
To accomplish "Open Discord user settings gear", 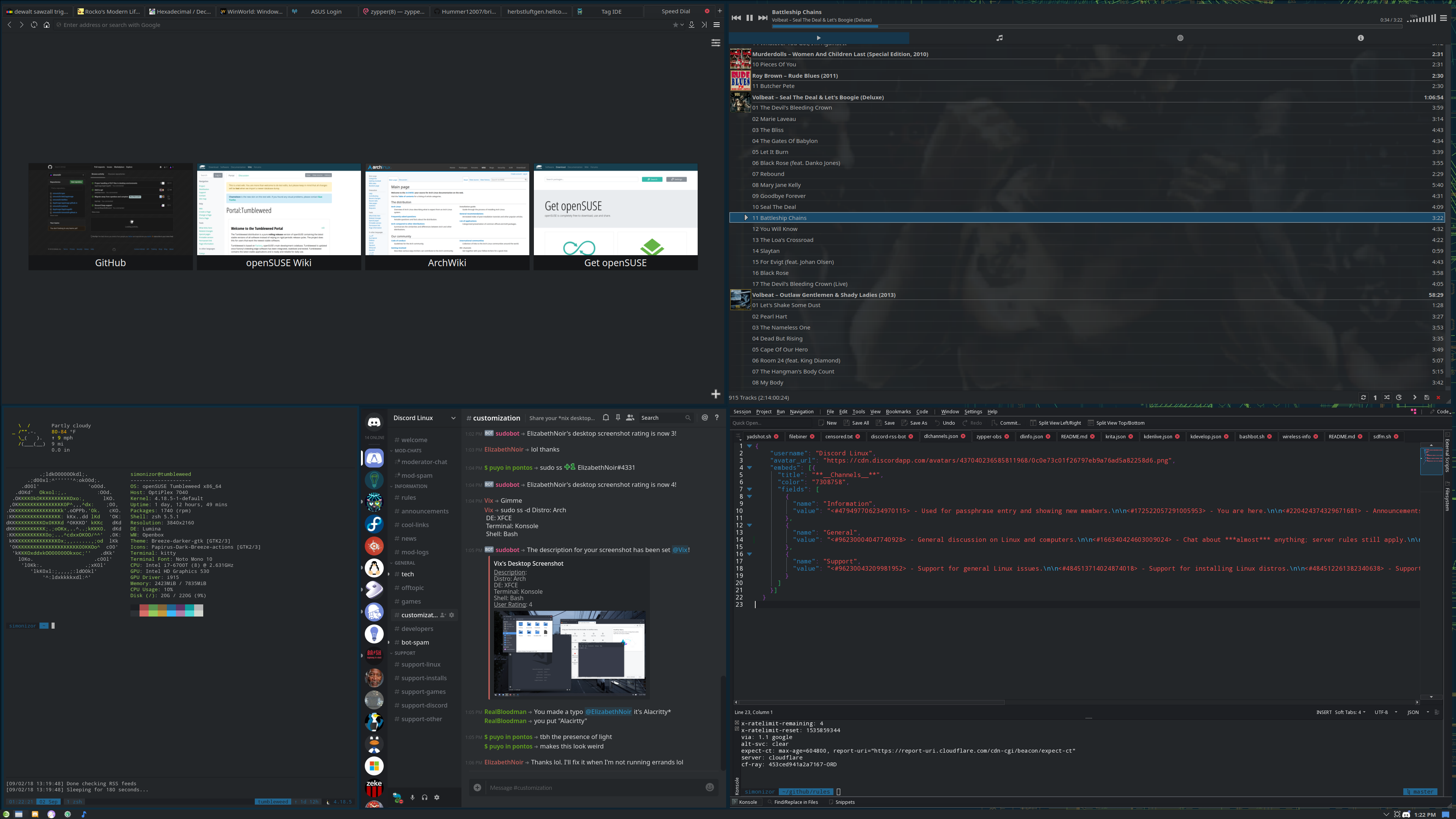I will pyautogui.click(x=436, y=797).
